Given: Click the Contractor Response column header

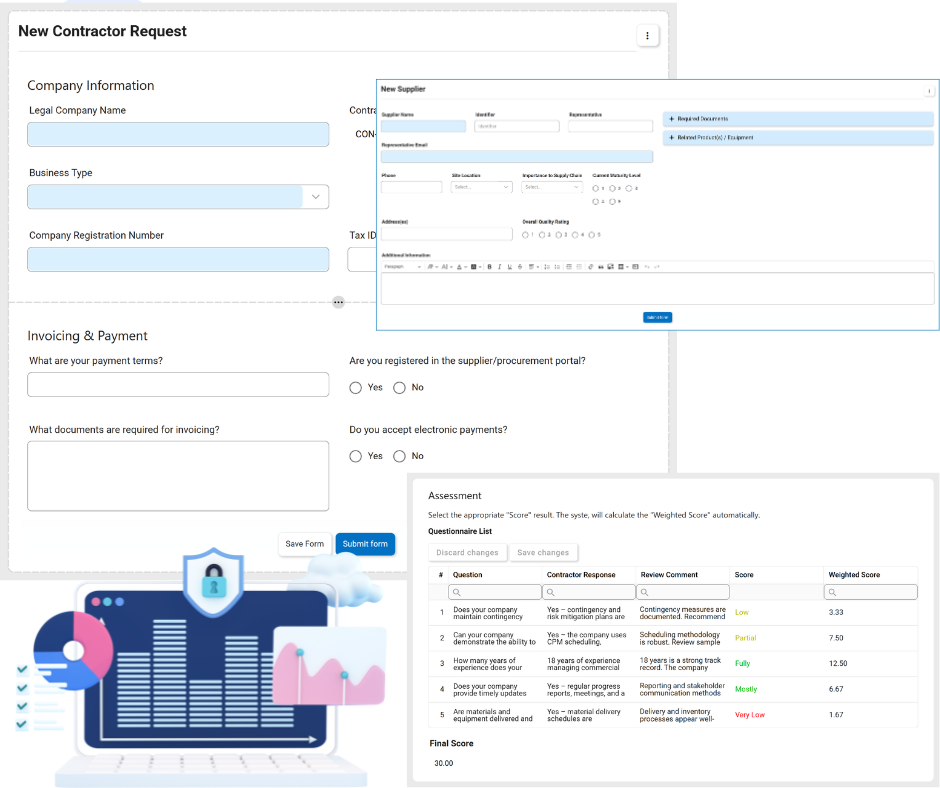Looking at the screenshot, I should pyautogui.click(x=581, y=575).
